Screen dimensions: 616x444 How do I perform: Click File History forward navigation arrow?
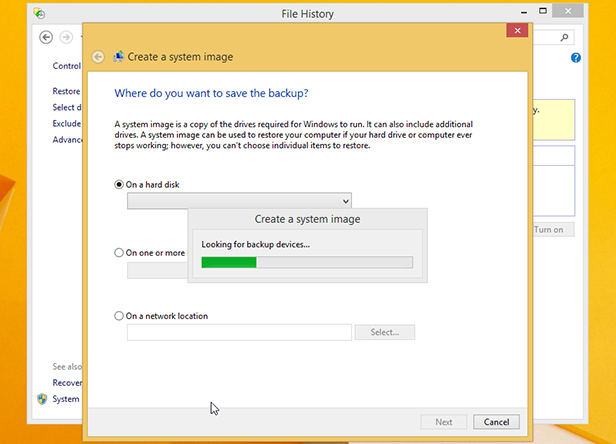(x=66, y=37)
